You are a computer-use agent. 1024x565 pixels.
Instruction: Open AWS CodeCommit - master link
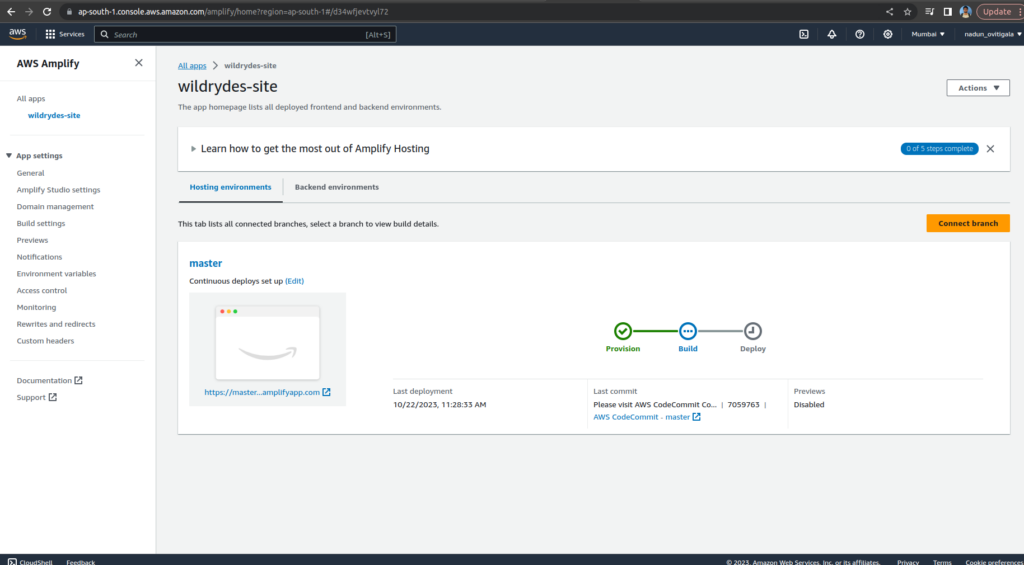pyautogui.click(x=647, y=417)
